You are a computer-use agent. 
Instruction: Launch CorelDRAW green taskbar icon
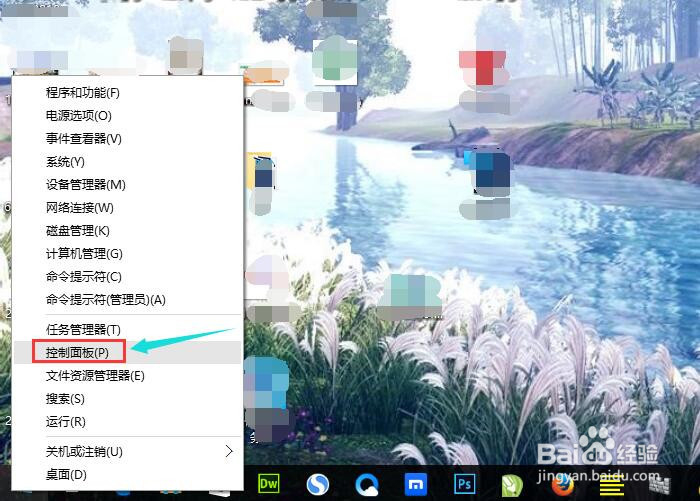point(512,486)
